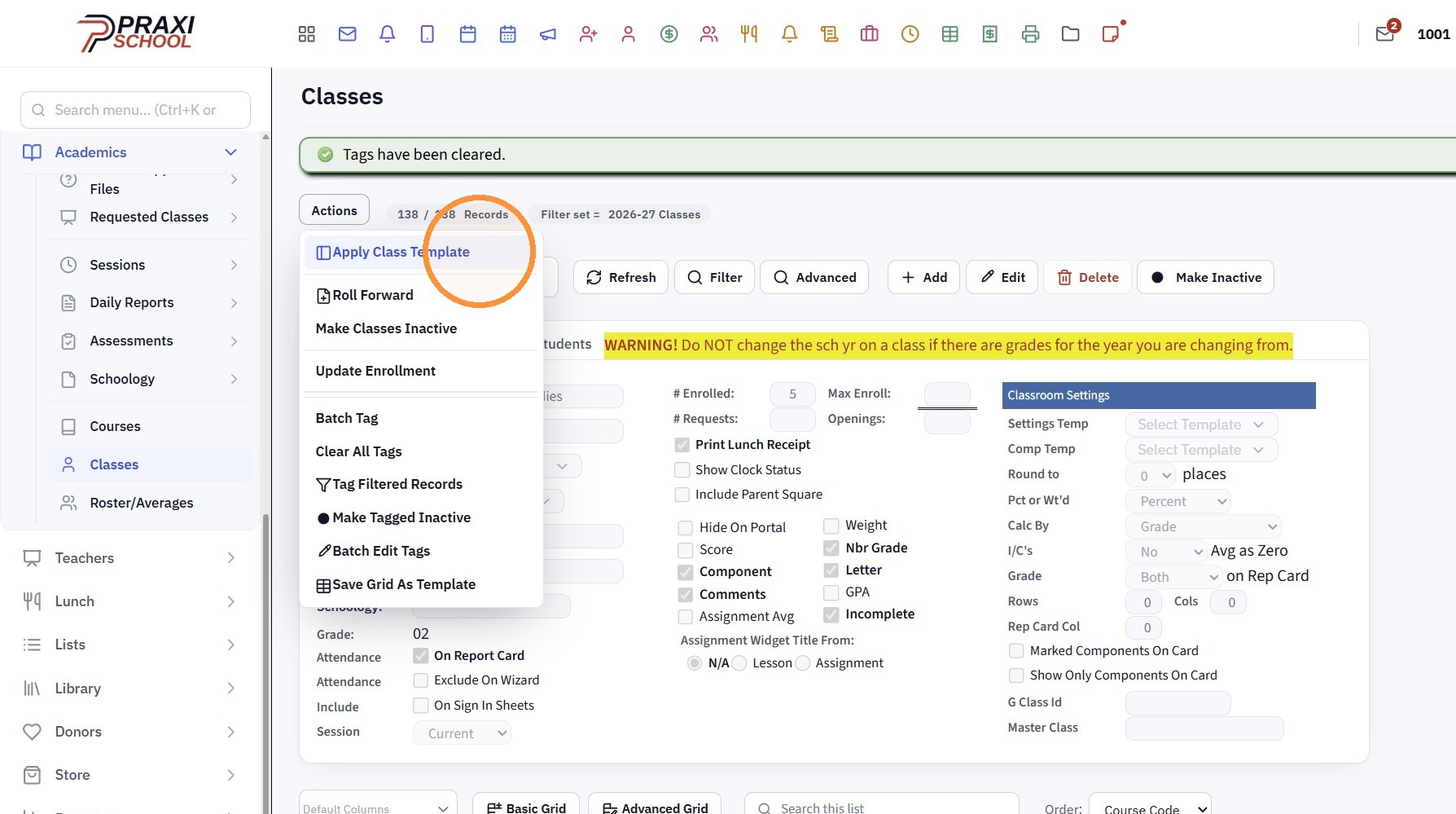Click the purple bell notification icon

tap(388, 34)
